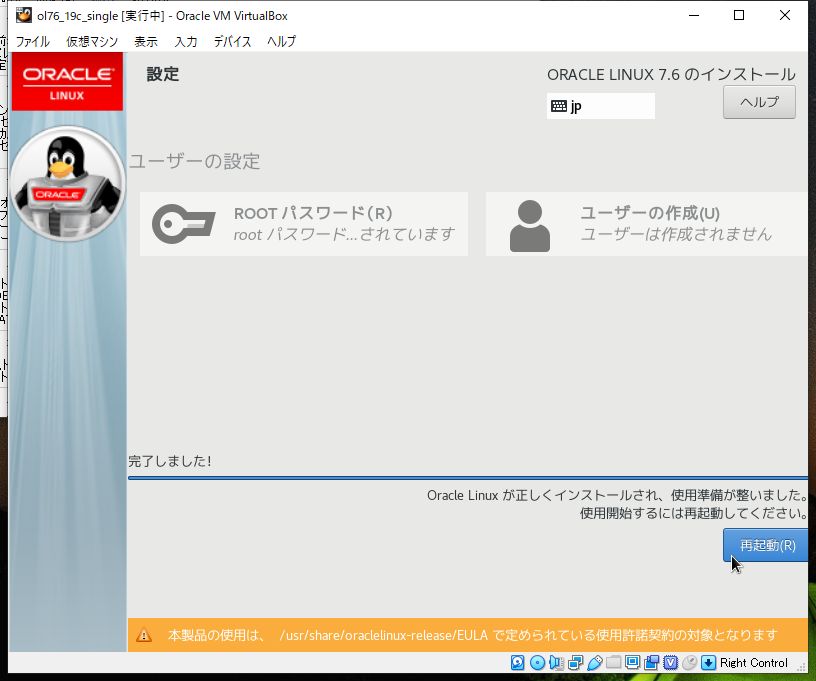Click the completed installation progress bar

468,478
